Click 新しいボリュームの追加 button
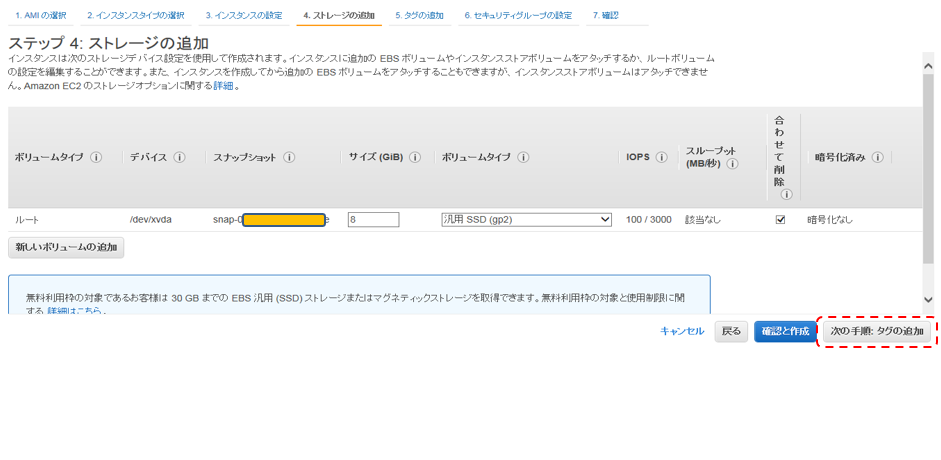 point(66,247)
